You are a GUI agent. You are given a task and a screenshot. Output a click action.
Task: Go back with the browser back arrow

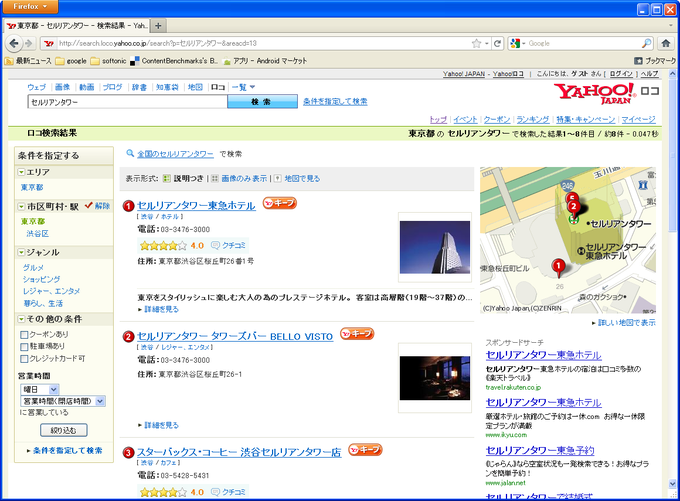14,43
